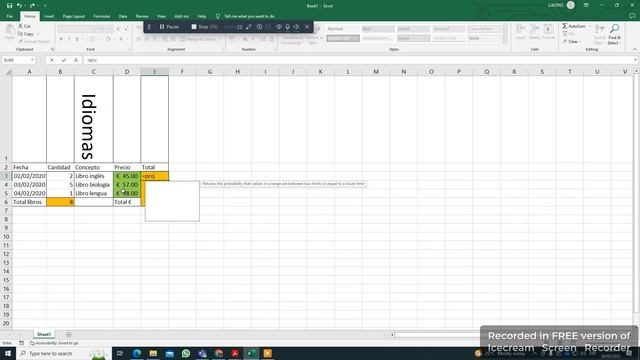The image size is (640, 360).
Task: Collapse the ribbon
Action: pos(634,49)
